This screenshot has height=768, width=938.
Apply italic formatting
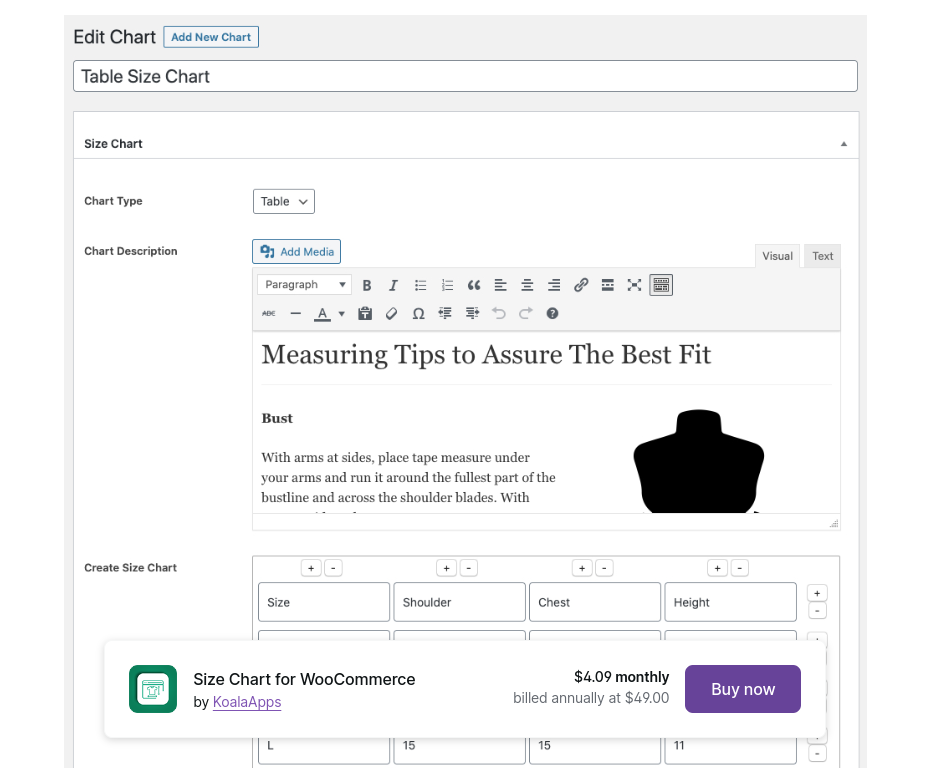394,285
